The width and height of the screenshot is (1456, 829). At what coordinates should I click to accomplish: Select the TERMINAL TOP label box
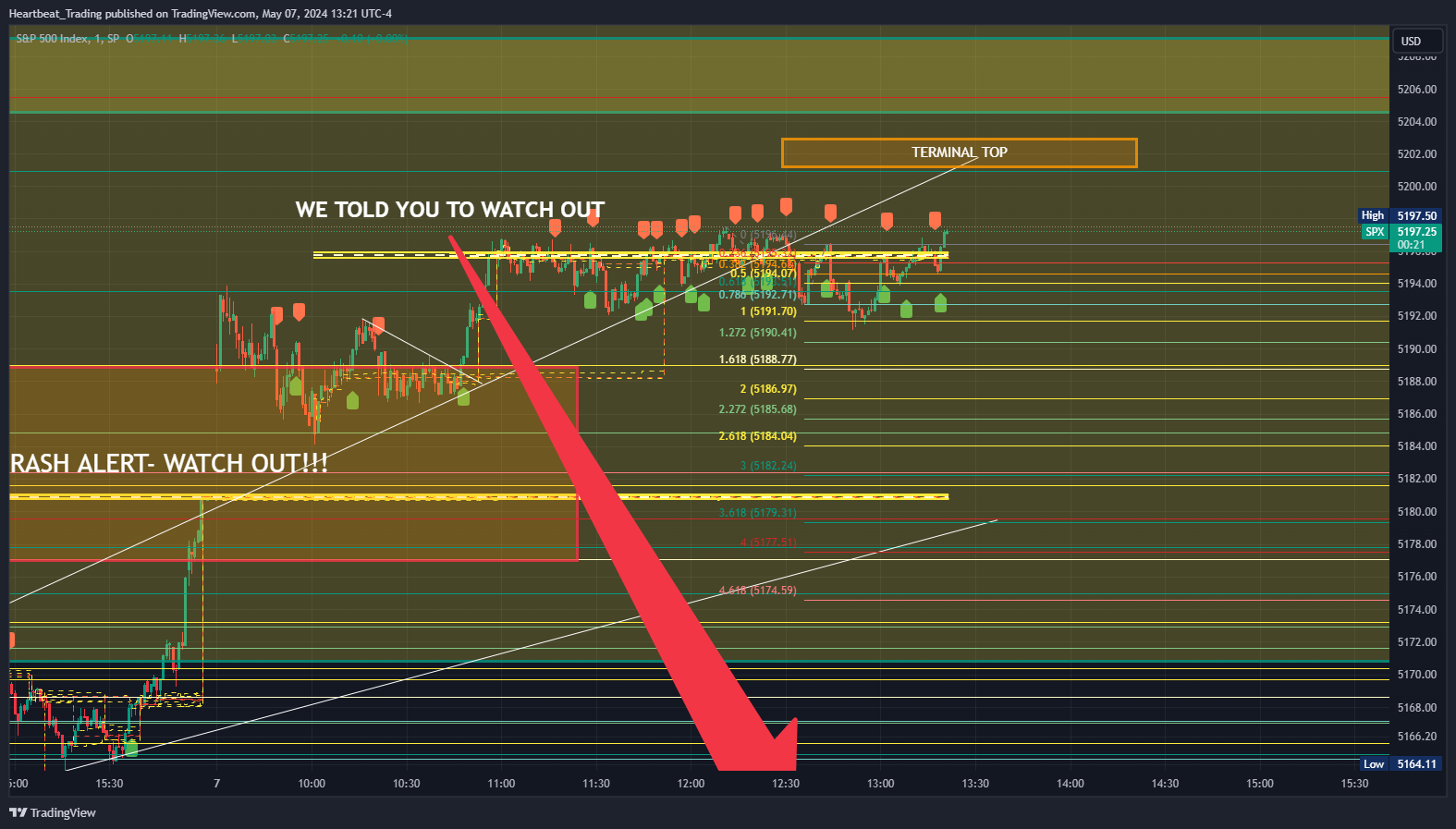(959, 152)
